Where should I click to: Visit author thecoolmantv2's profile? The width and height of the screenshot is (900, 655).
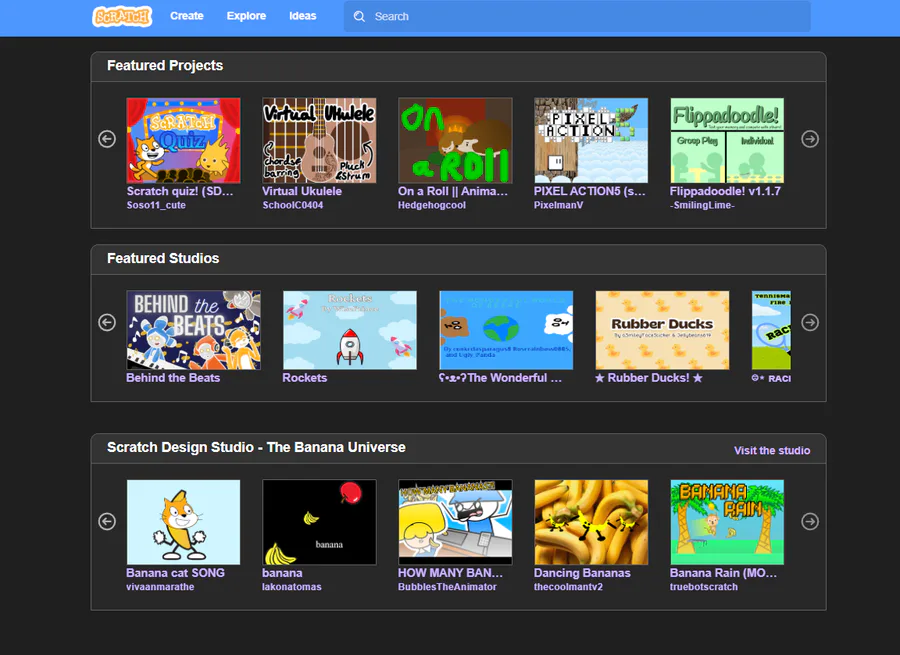568,587
